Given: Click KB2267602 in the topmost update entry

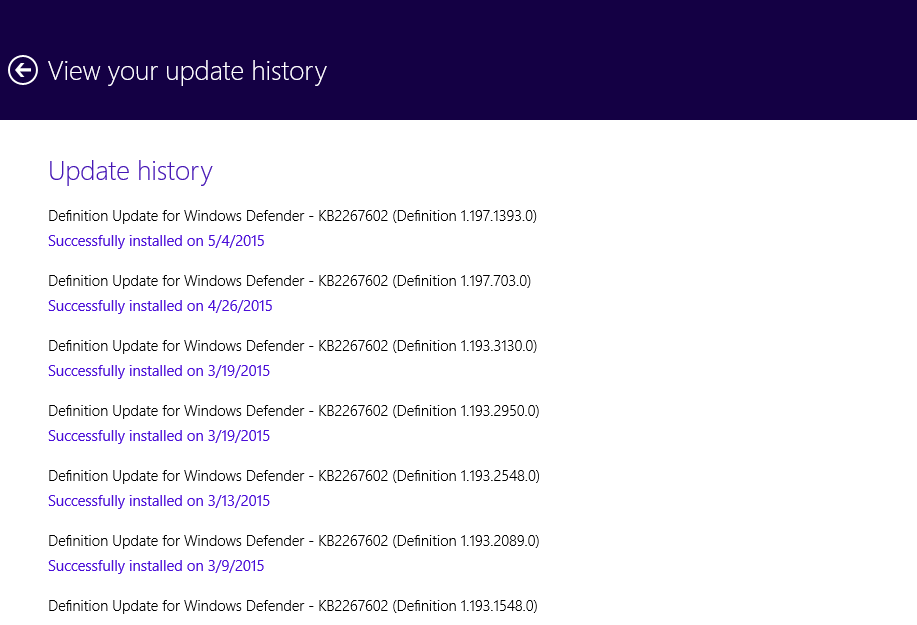Looking at the screenshot, I should [353, 216].
